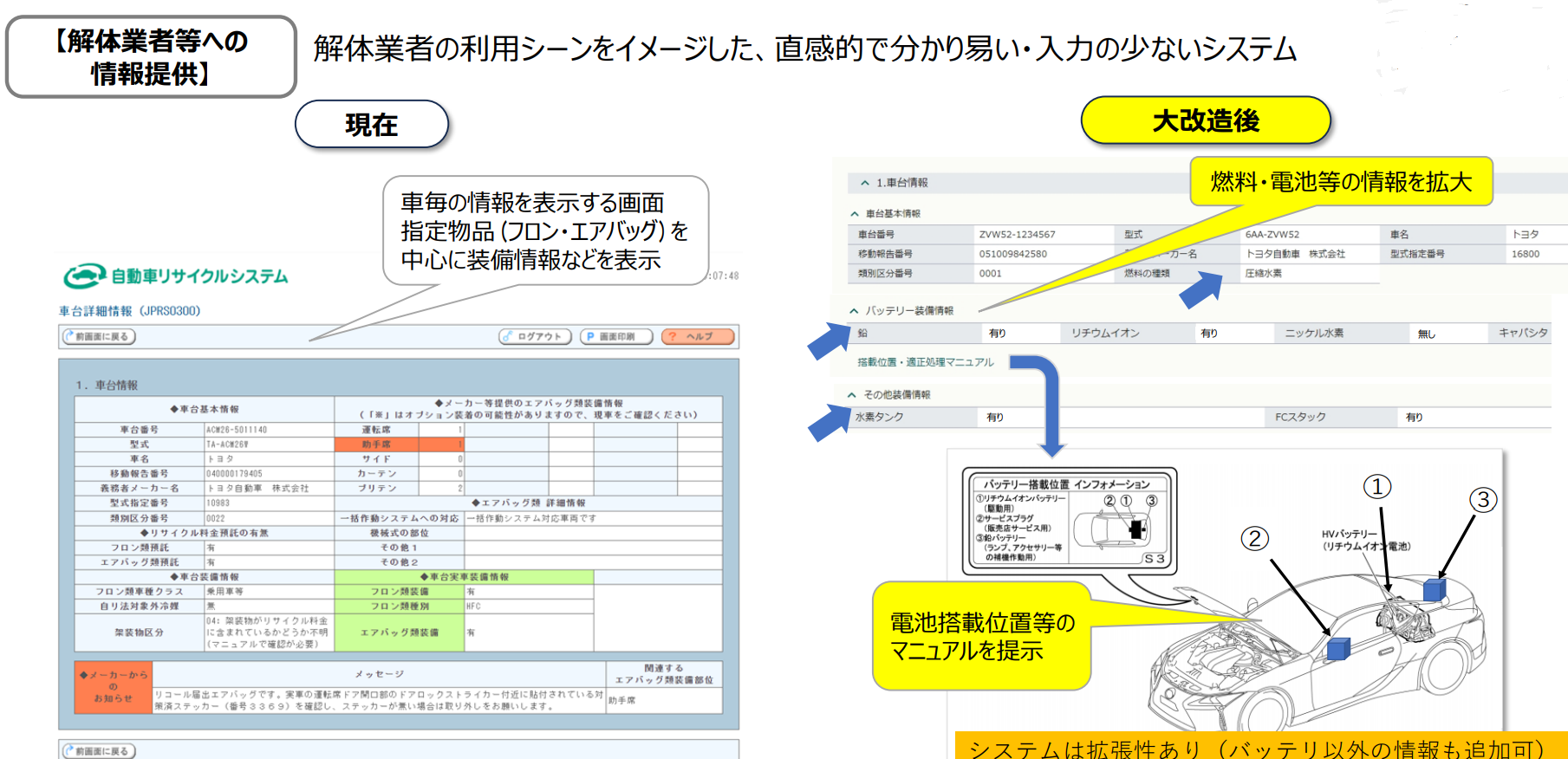Screen dimensions: 1568x759
Task: Click the blue arrow beside 水素タンク row
Action: pyautogui.click(x=829, y=422)
